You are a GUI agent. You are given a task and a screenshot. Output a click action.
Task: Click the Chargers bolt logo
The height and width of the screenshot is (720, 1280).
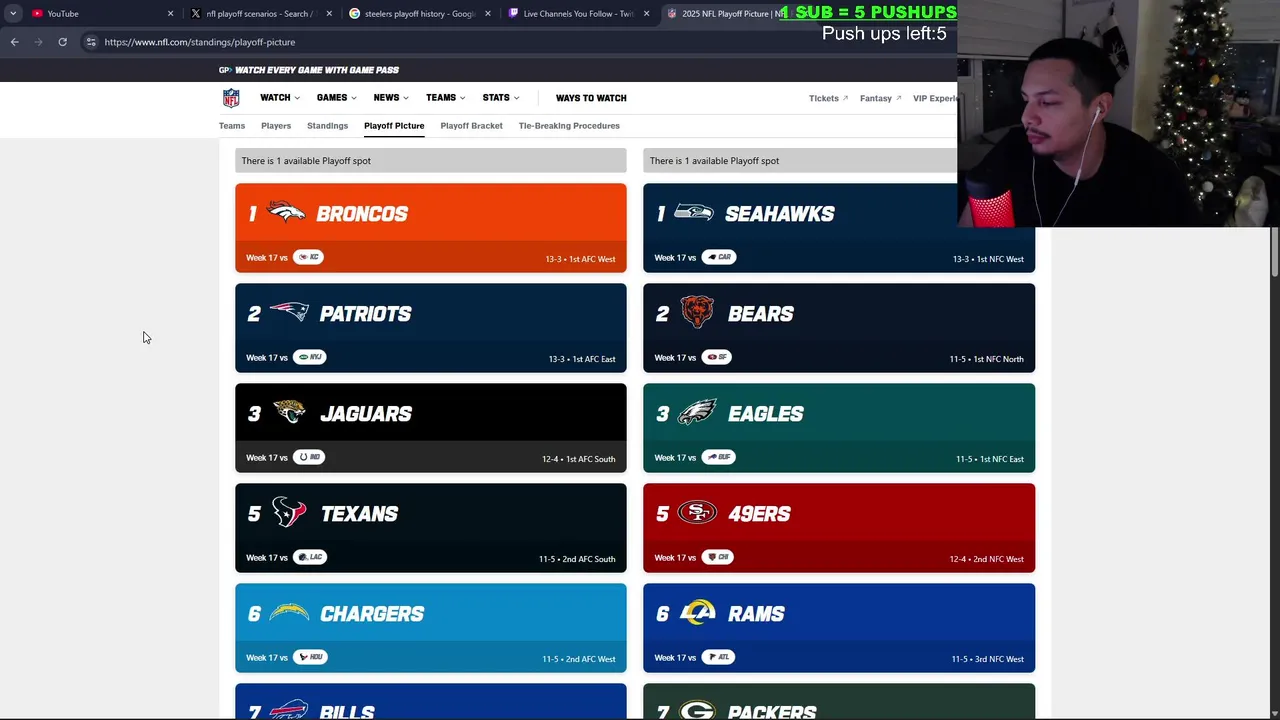(x=289, y=613)
